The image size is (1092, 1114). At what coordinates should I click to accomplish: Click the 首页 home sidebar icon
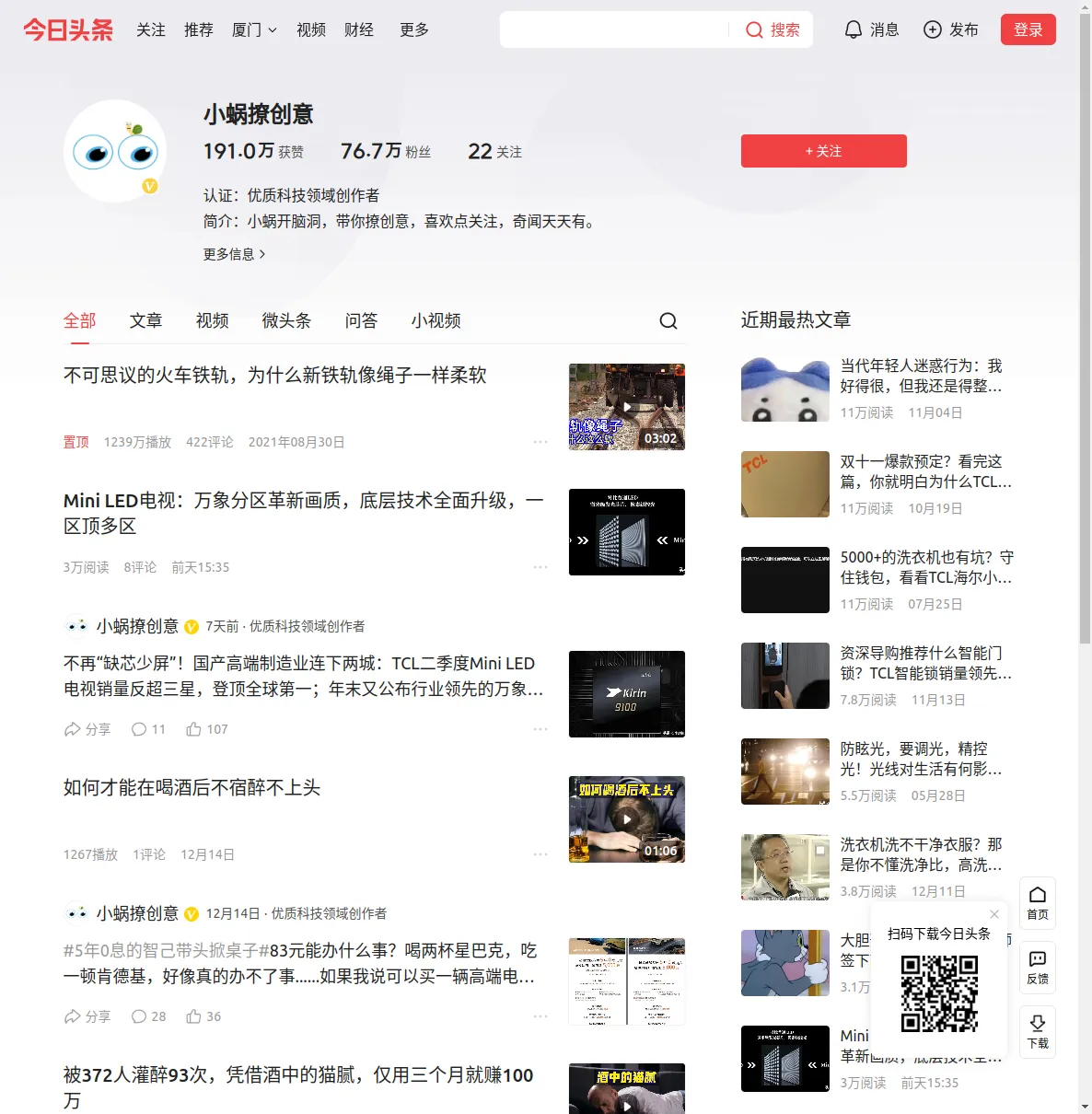1038,903
